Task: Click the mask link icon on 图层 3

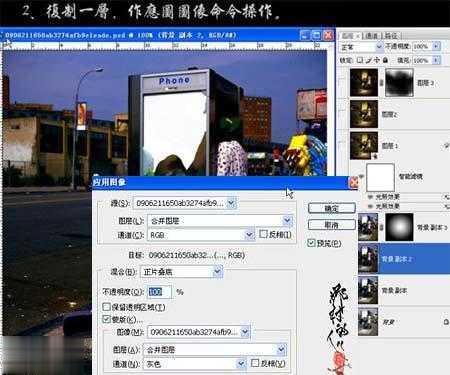Action: (382, 83)
